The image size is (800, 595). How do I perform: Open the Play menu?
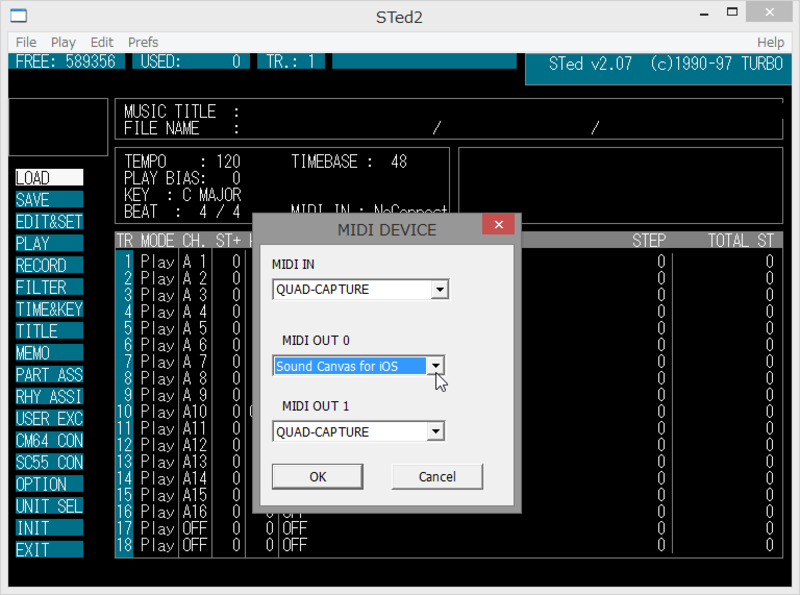63,42
